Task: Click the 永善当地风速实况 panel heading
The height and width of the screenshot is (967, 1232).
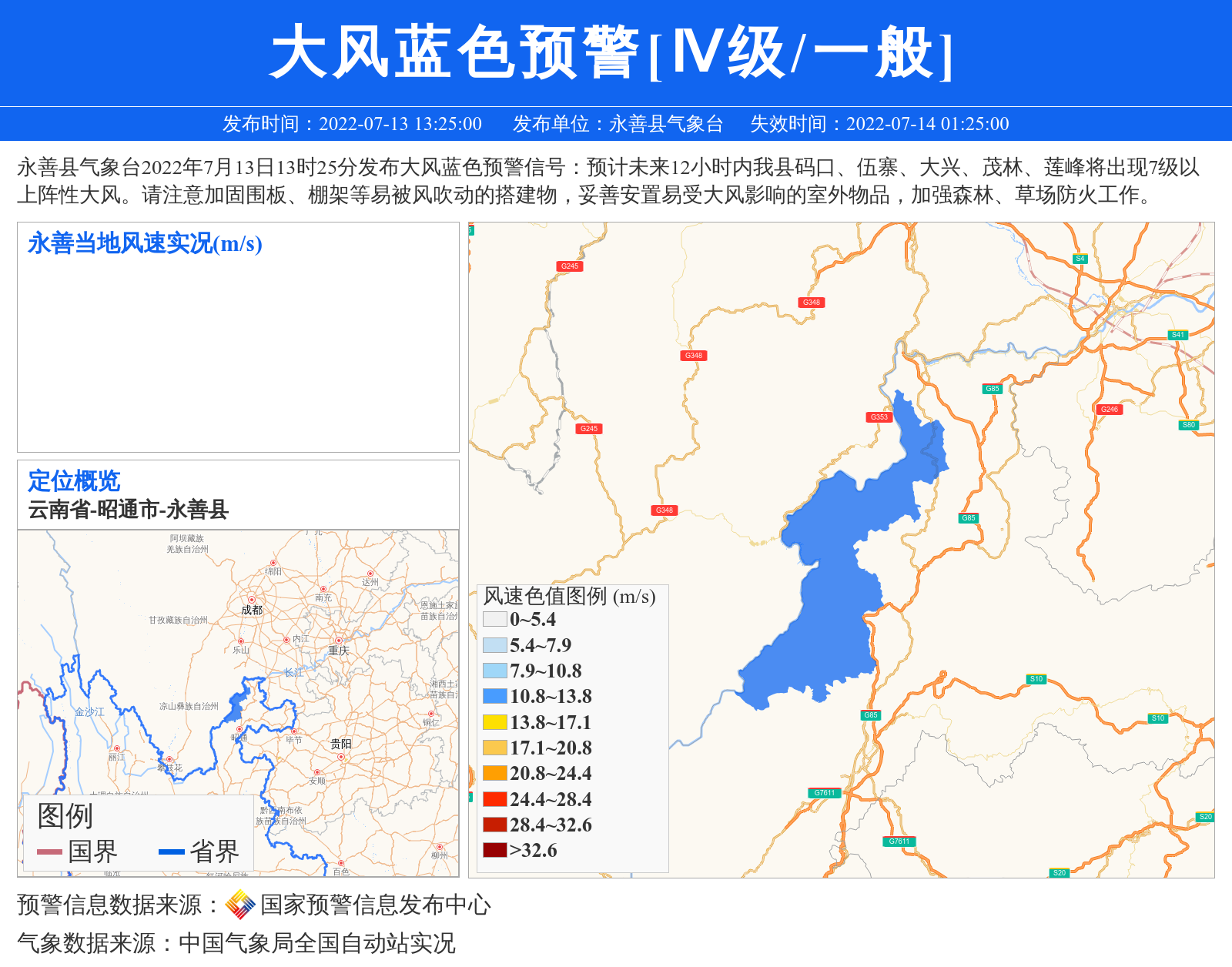Action: pos(145,244)
